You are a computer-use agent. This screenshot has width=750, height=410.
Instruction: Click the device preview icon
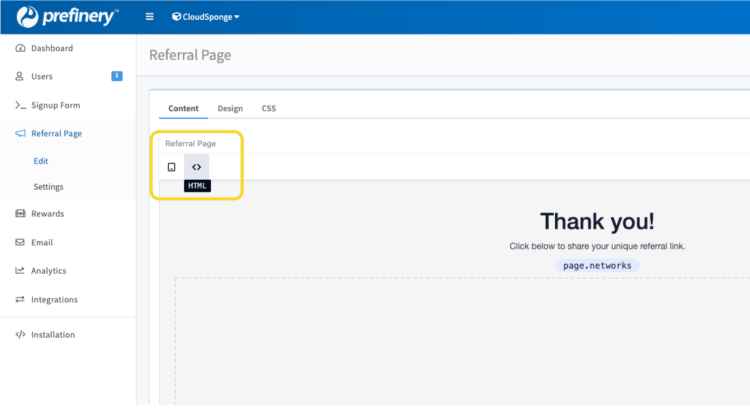(171, 167)
